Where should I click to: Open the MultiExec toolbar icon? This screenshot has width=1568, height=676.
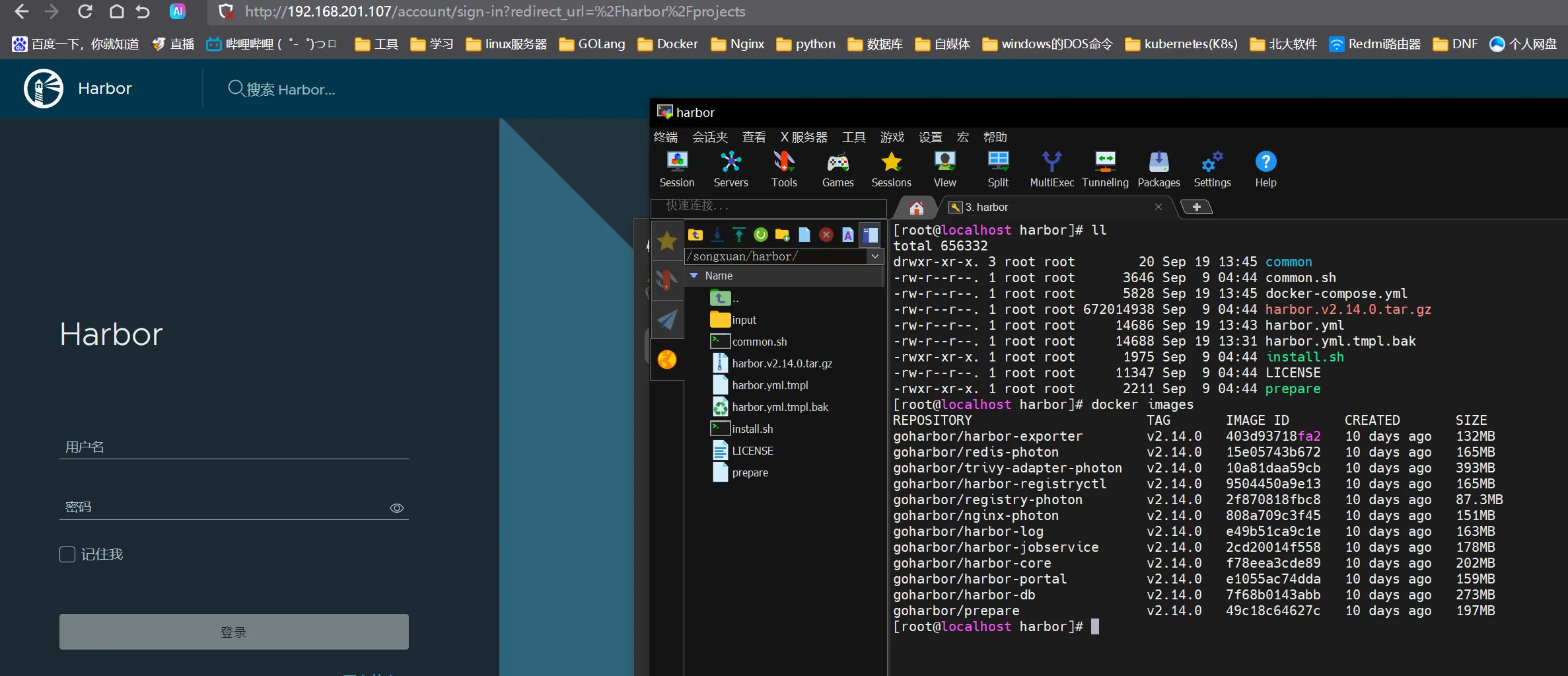1051,169
